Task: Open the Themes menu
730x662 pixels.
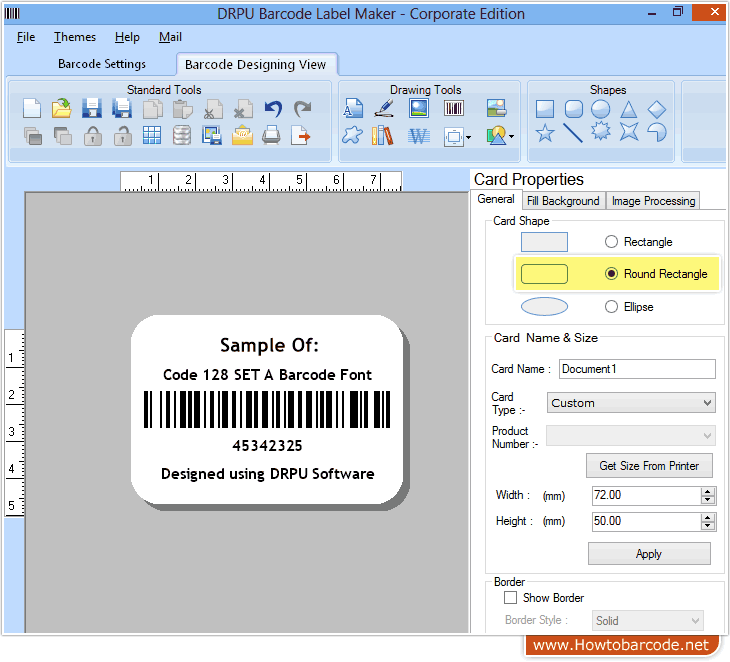Action: pyautogui.click(x=74, y=37)
